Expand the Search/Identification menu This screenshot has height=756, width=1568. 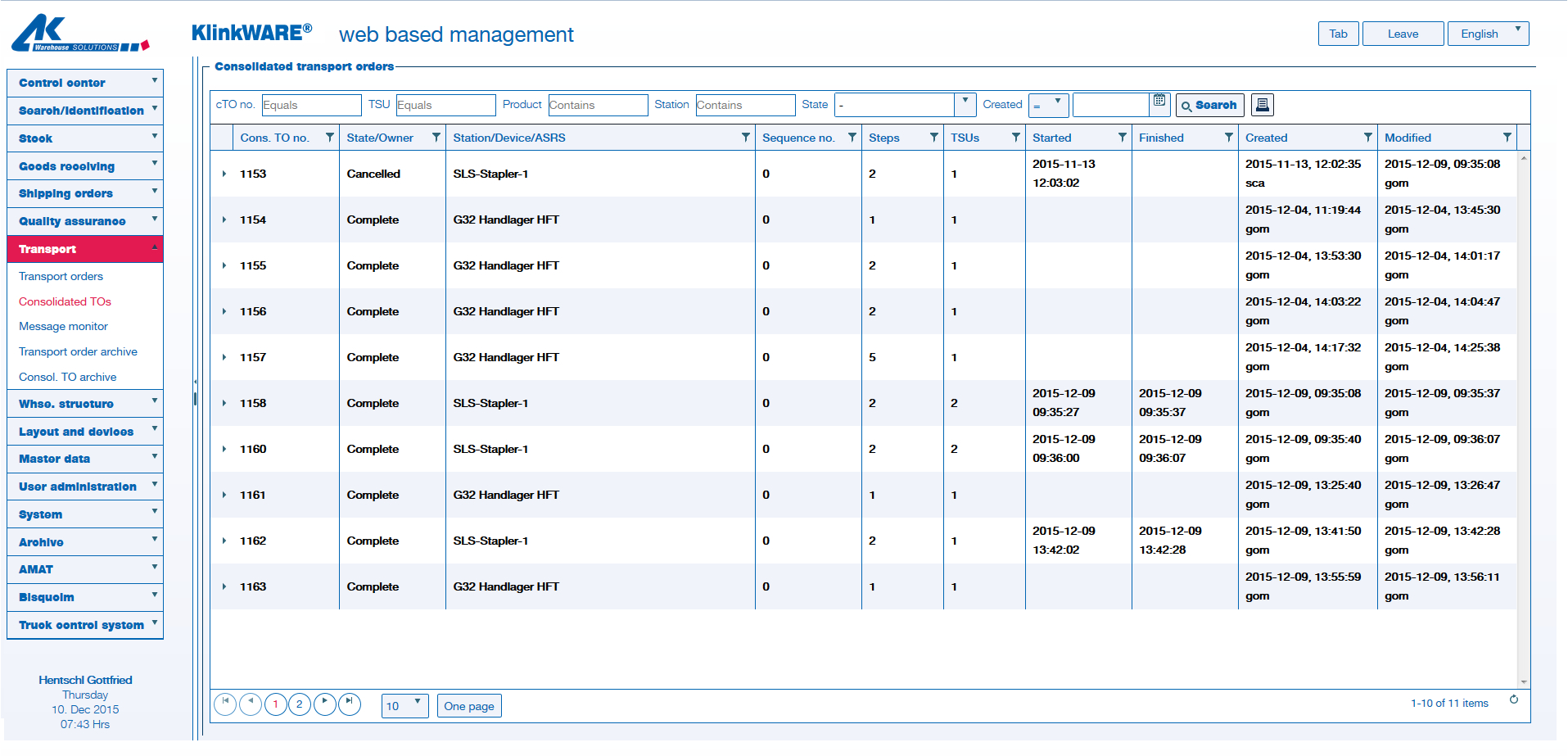(x=85, y=111)
